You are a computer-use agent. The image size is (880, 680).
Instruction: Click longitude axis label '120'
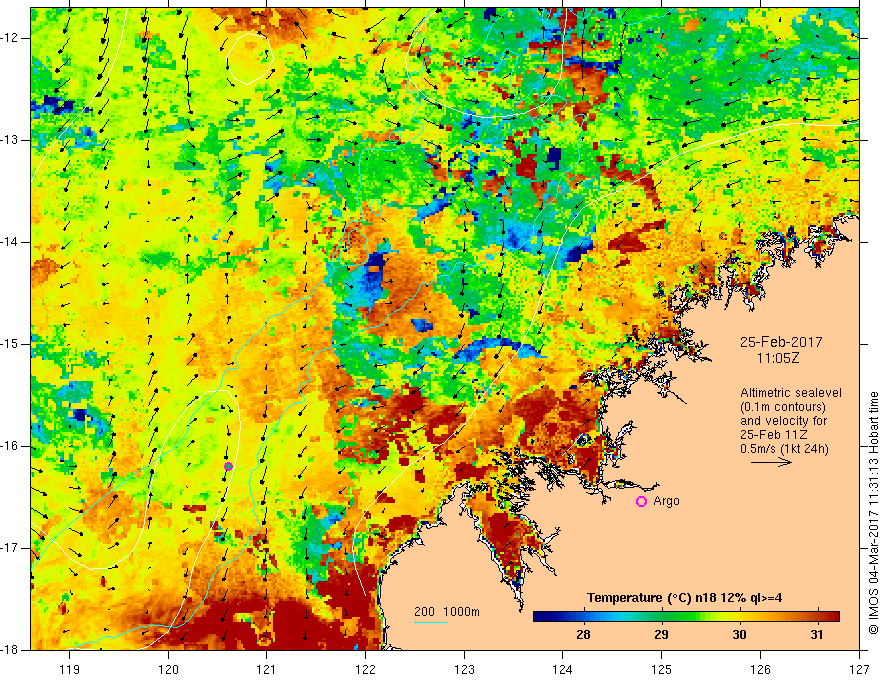click(x=168, y=669)
